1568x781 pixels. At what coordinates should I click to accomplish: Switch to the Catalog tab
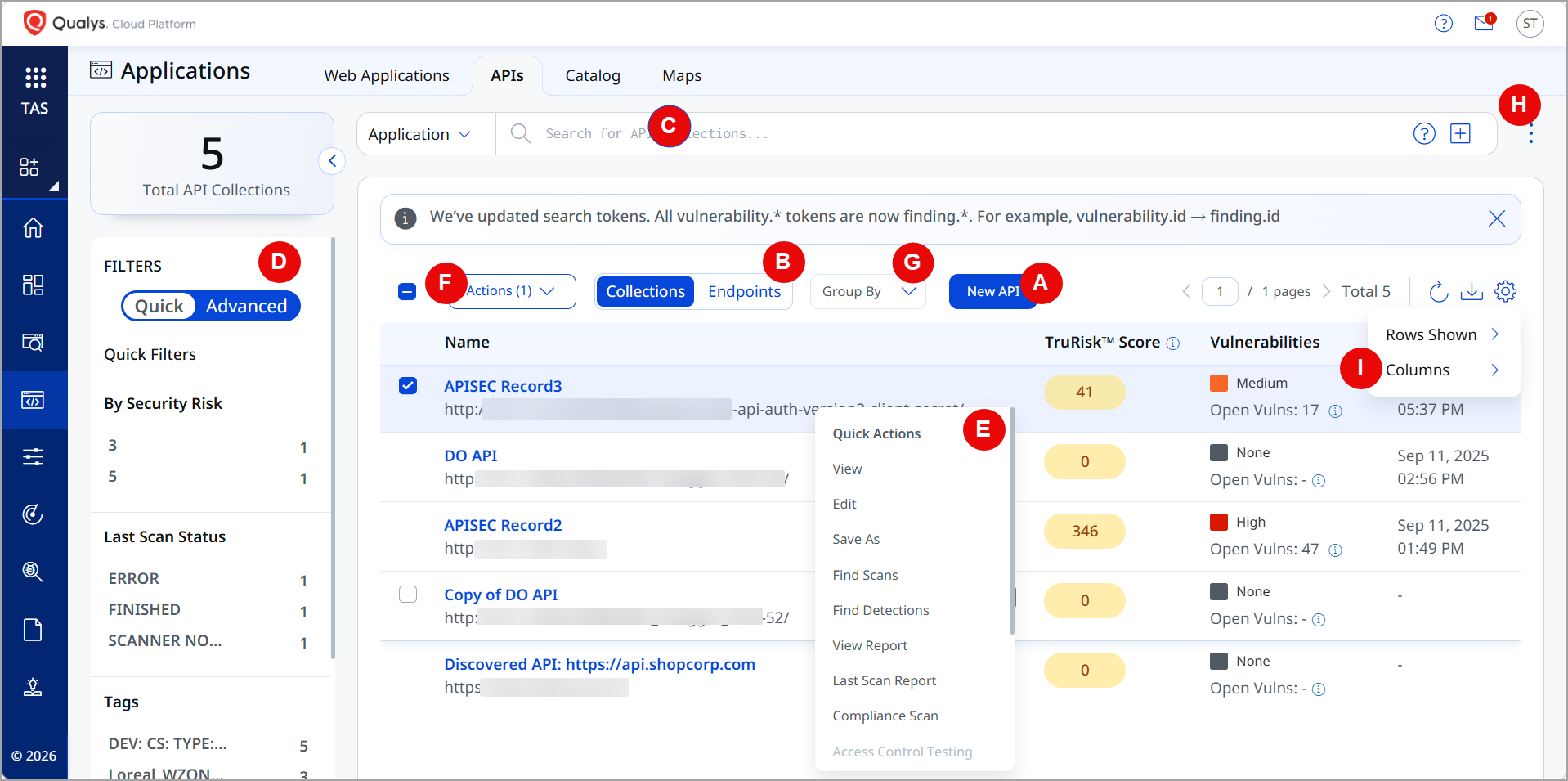pos(593,75)
